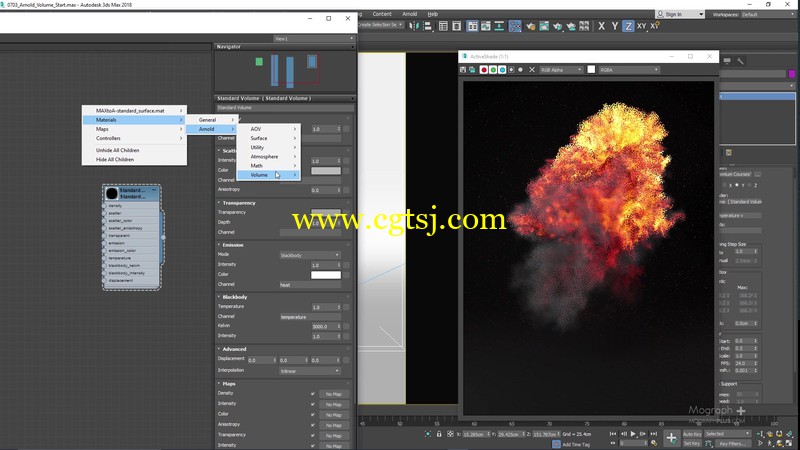
Task: Click No Map button for Anisotropy
Action: coord(334,425)
